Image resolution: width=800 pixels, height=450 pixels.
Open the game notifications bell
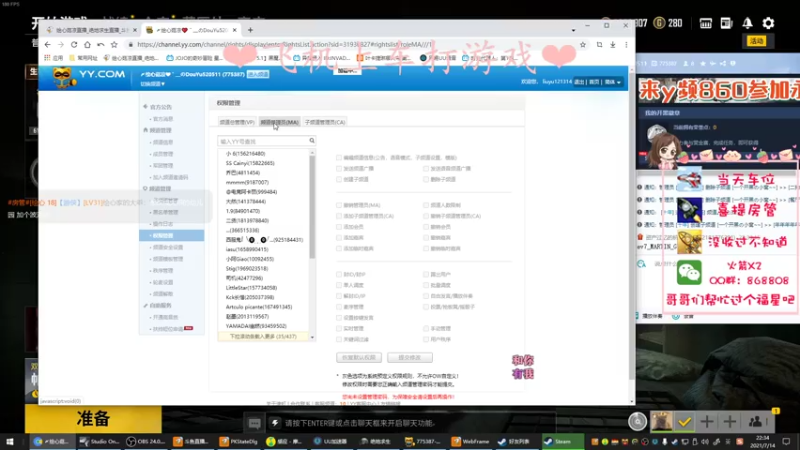747,23
